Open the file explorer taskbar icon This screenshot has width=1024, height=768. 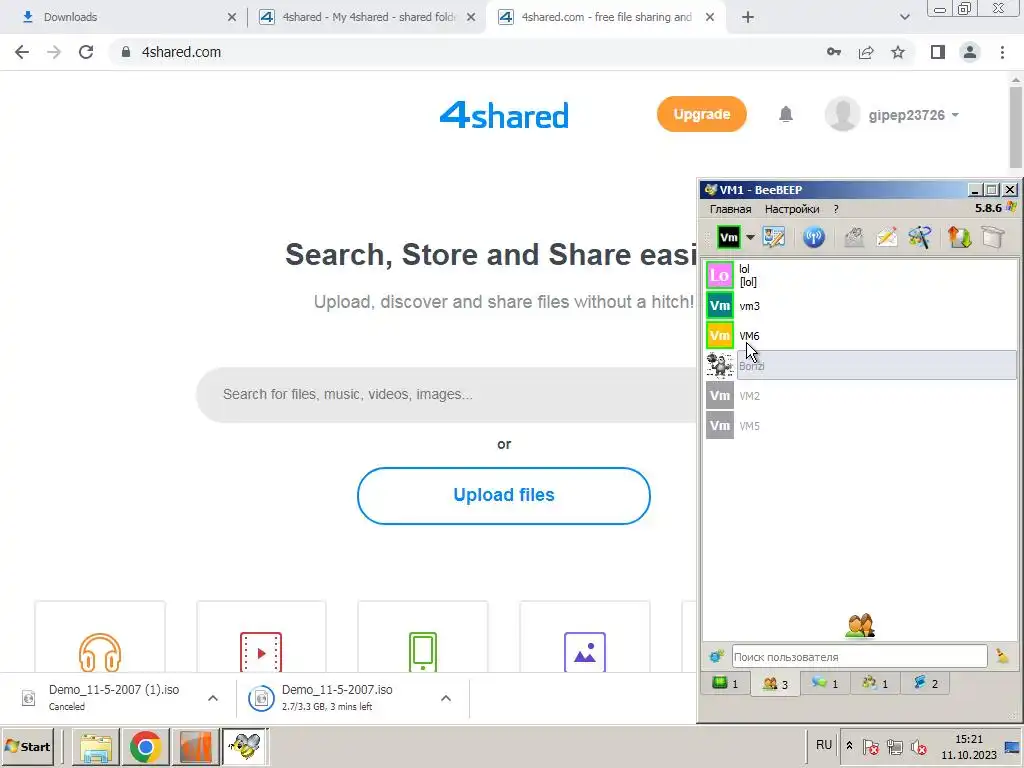click(96, 746)
